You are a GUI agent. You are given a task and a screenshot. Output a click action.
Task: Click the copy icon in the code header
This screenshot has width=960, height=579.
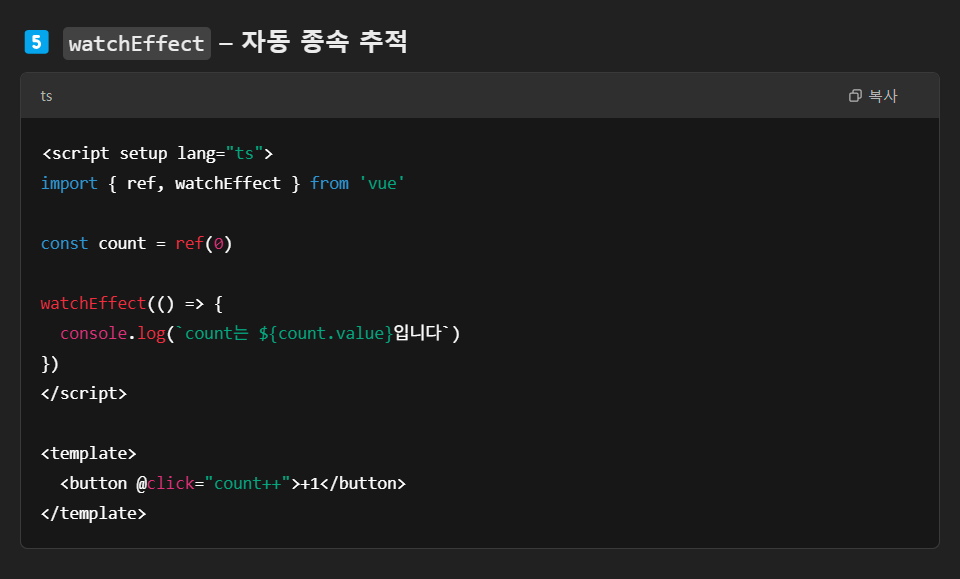pyautogui.click(x=855, y=95)
